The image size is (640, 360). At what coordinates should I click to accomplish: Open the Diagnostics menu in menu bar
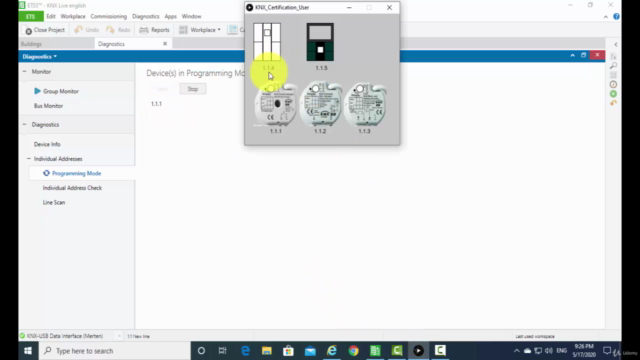pos(146,16)
